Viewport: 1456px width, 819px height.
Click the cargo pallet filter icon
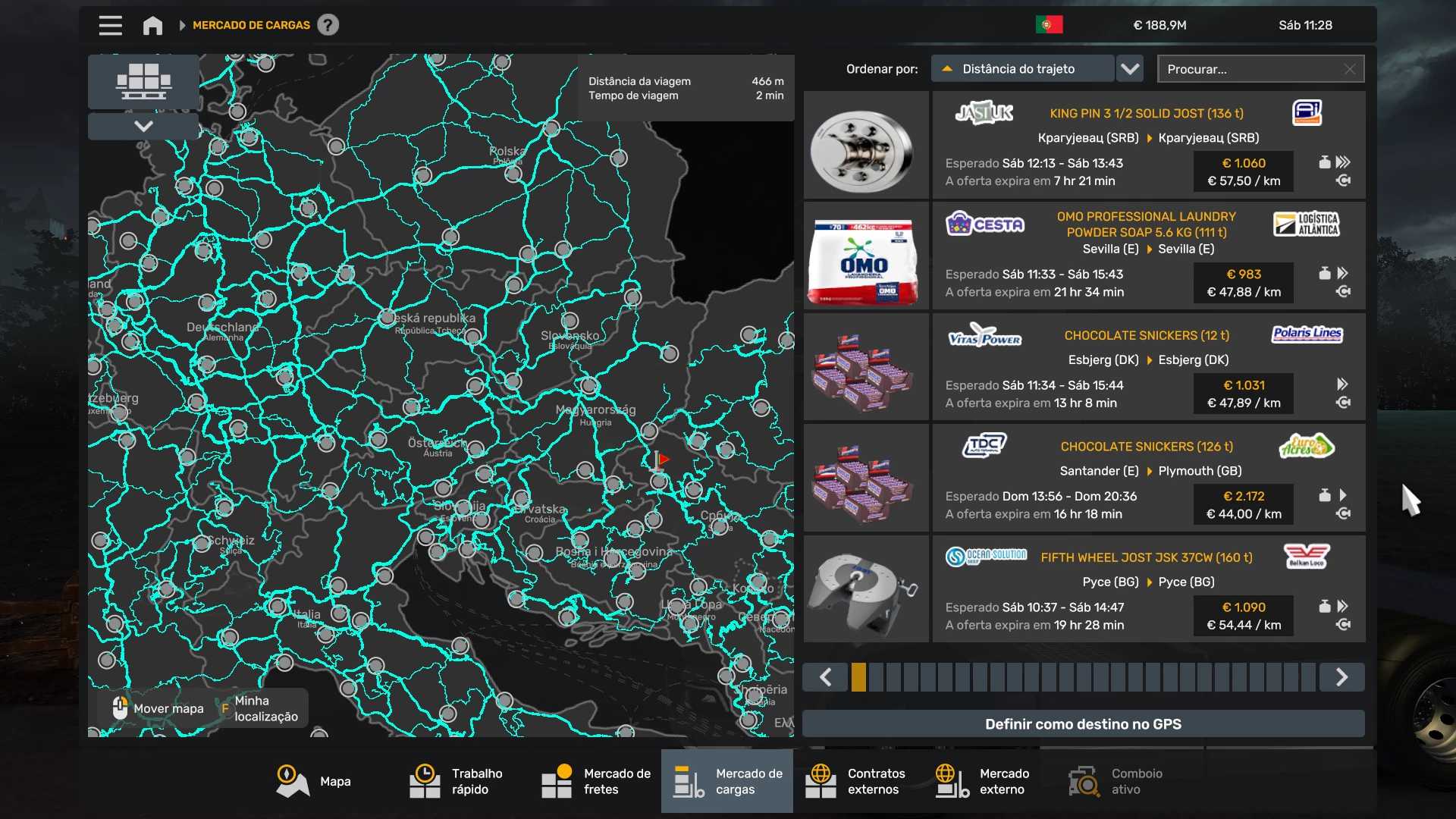143,81
